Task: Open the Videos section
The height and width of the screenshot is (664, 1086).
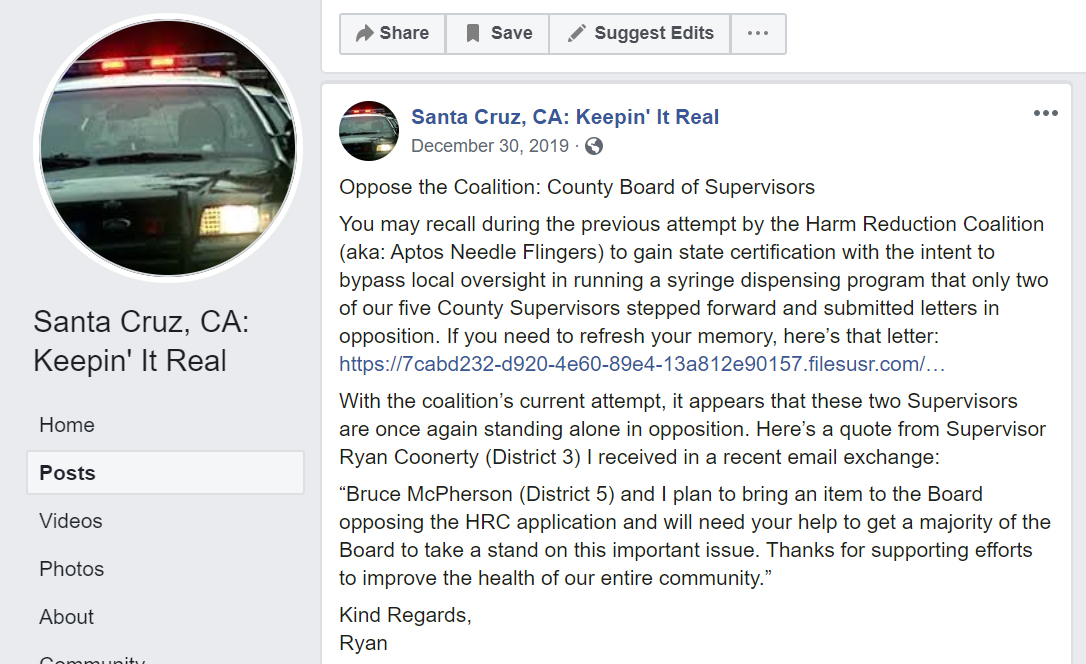Action: coord(71,521)
